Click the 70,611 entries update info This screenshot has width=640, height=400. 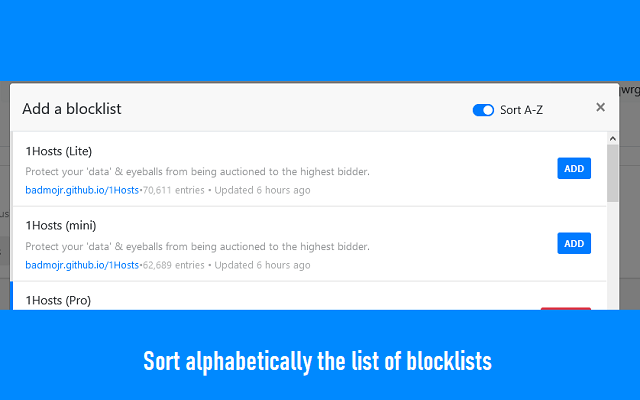click(226, 190)
